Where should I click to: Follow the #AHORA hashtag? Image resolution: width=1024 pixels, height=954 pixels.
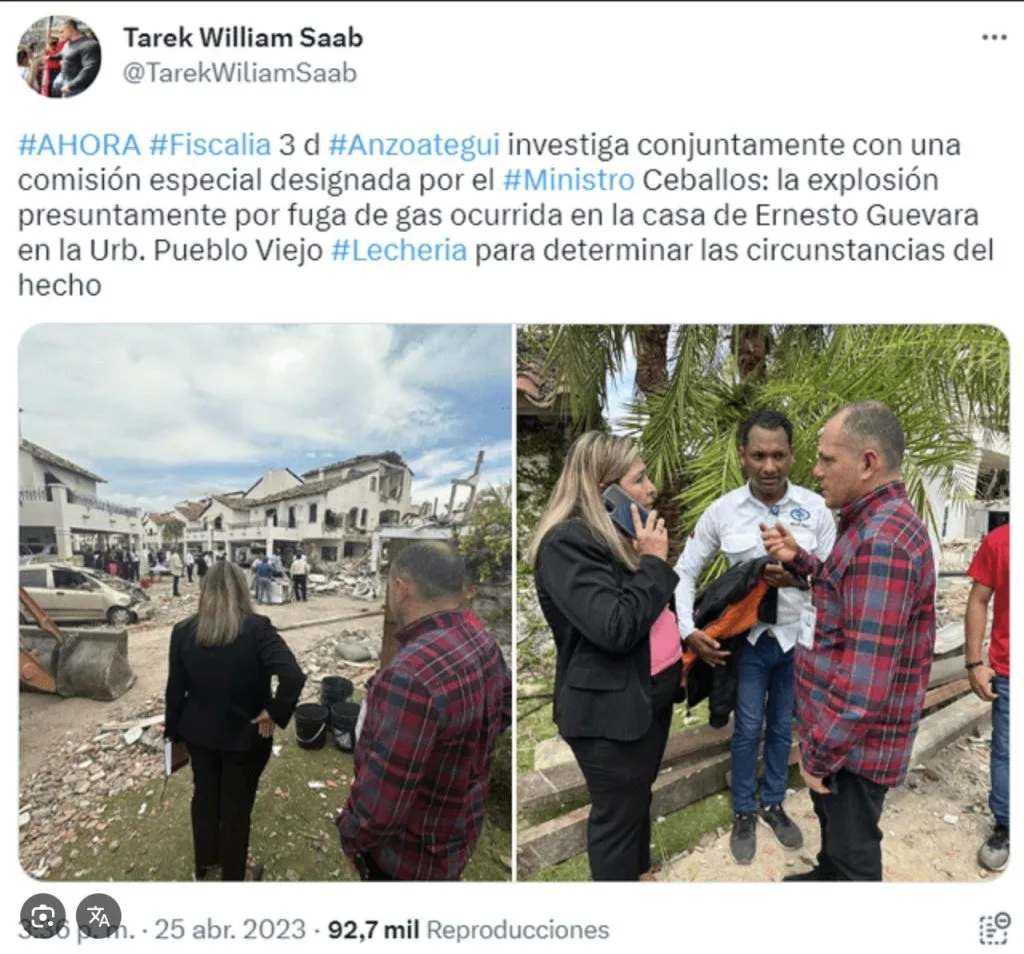tap(79, 144)
